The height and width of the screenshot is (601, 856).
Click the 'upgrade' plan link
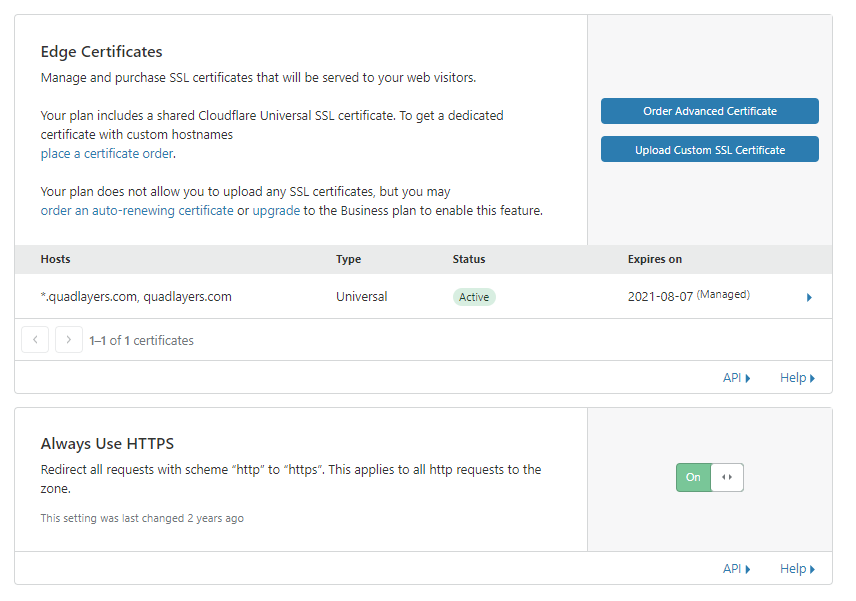[276, 211]
